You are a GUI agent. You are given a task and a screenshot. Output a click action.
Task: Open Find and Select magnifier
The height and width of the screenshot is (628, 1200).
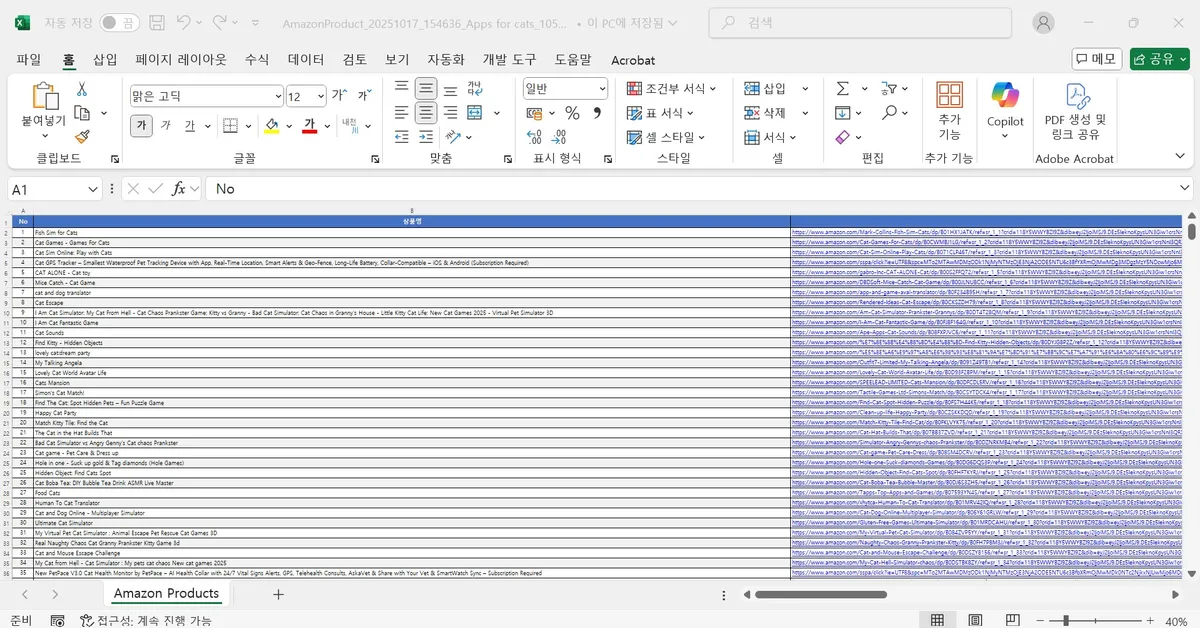[887, 113]
